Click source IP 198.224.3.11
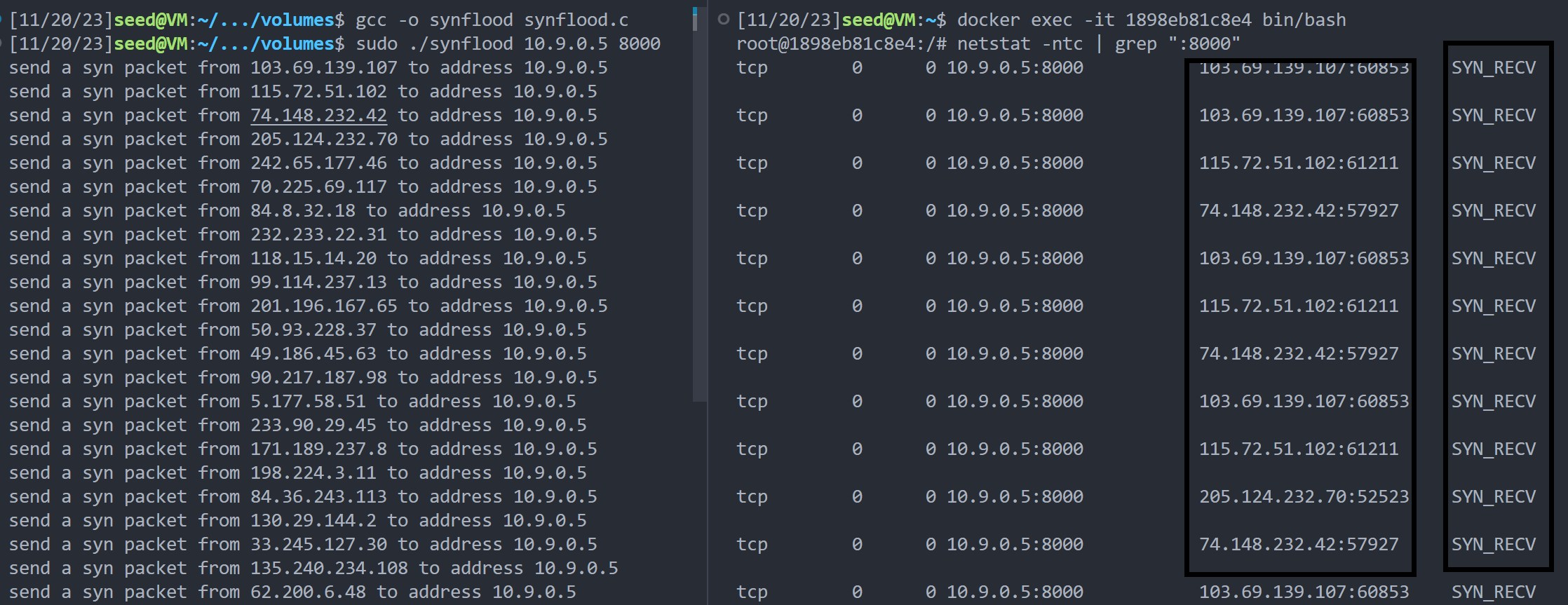1568x605 pixels. 313,473
